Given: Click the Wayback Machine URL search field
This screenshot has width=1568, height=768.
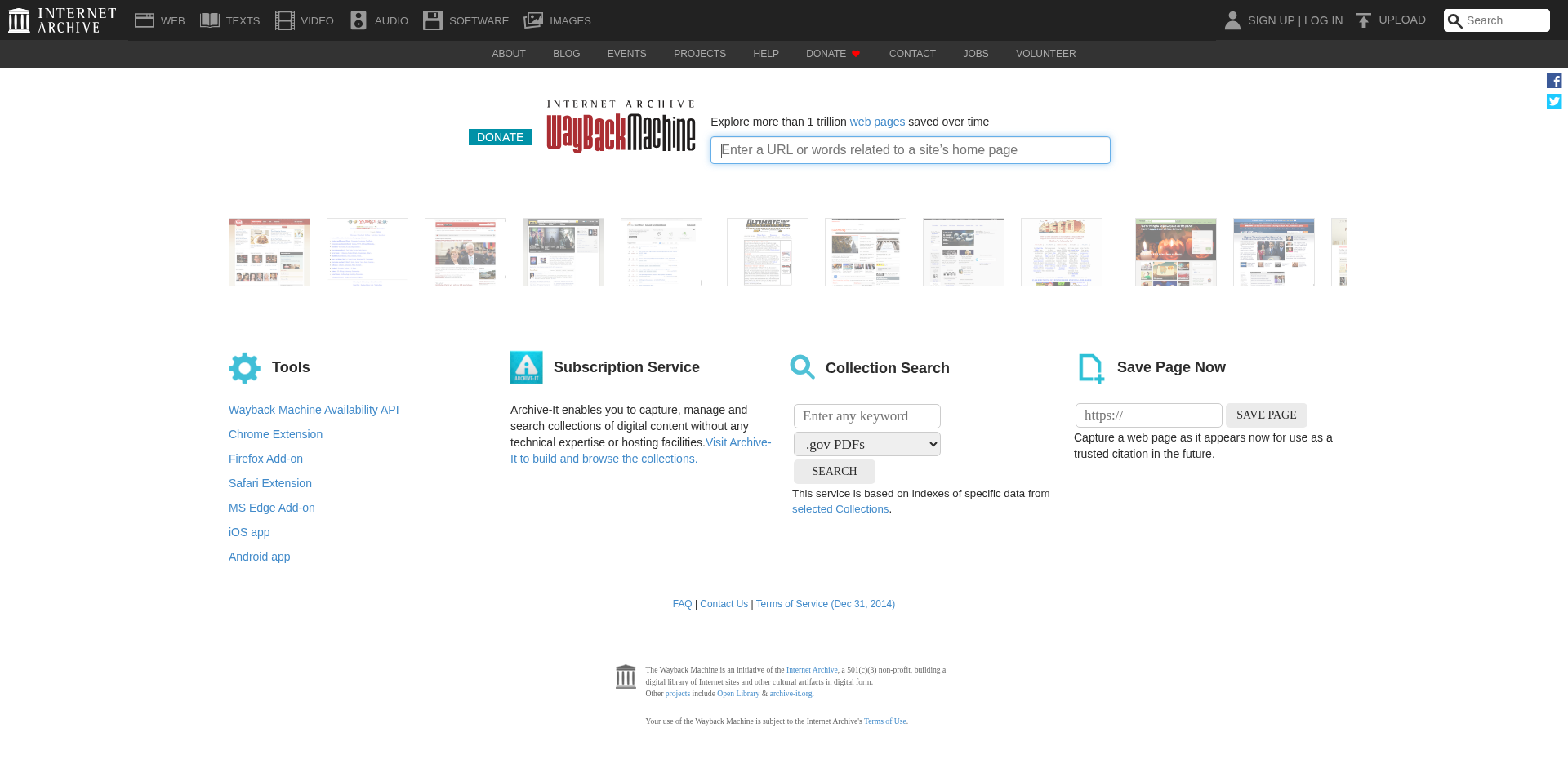Looking at the screenshot, I should [910, 150].
